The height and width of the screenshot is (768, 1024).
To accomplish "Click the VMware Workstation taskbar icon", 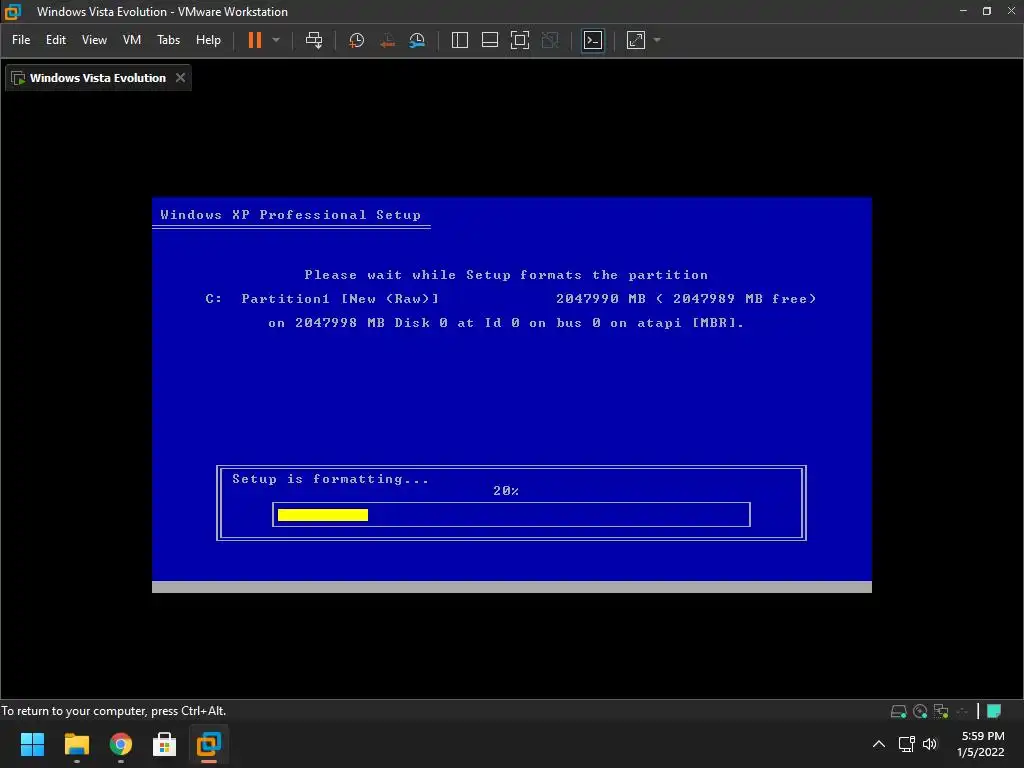I will (209, 744).
